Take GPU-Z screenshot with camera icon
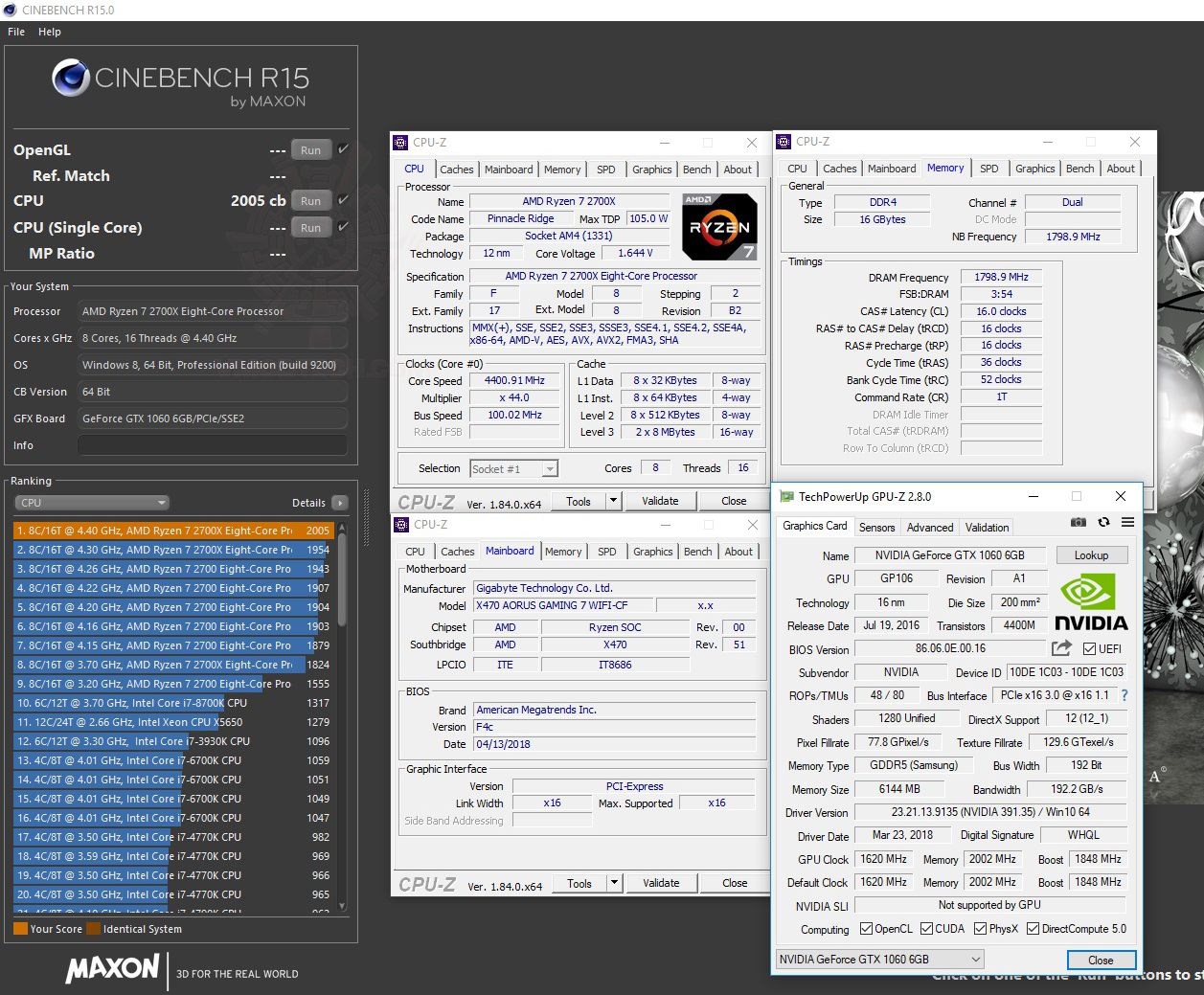 1079,522
